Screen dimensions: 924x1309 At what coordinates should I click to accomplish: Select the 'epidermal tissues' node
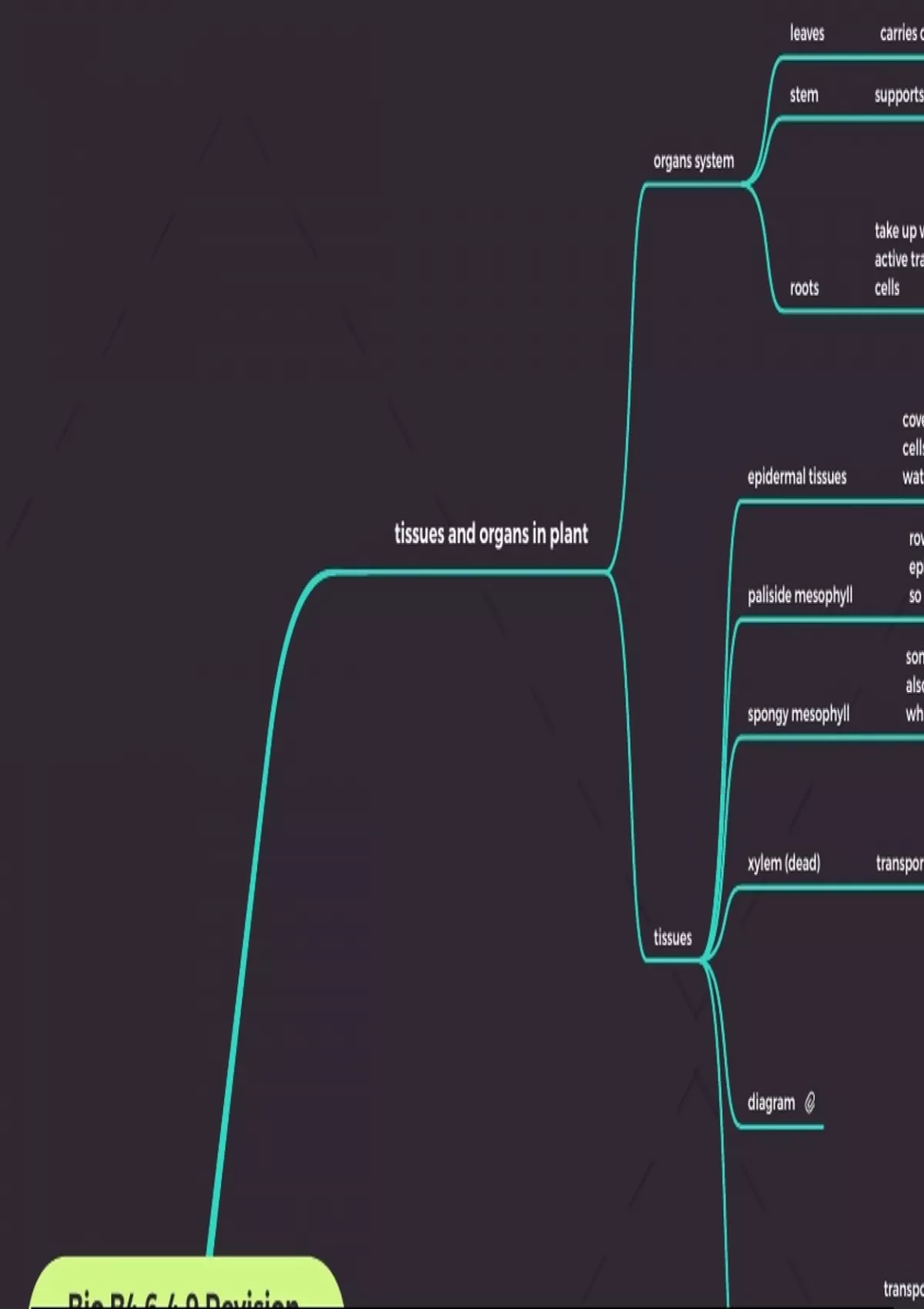click(796, 477)
